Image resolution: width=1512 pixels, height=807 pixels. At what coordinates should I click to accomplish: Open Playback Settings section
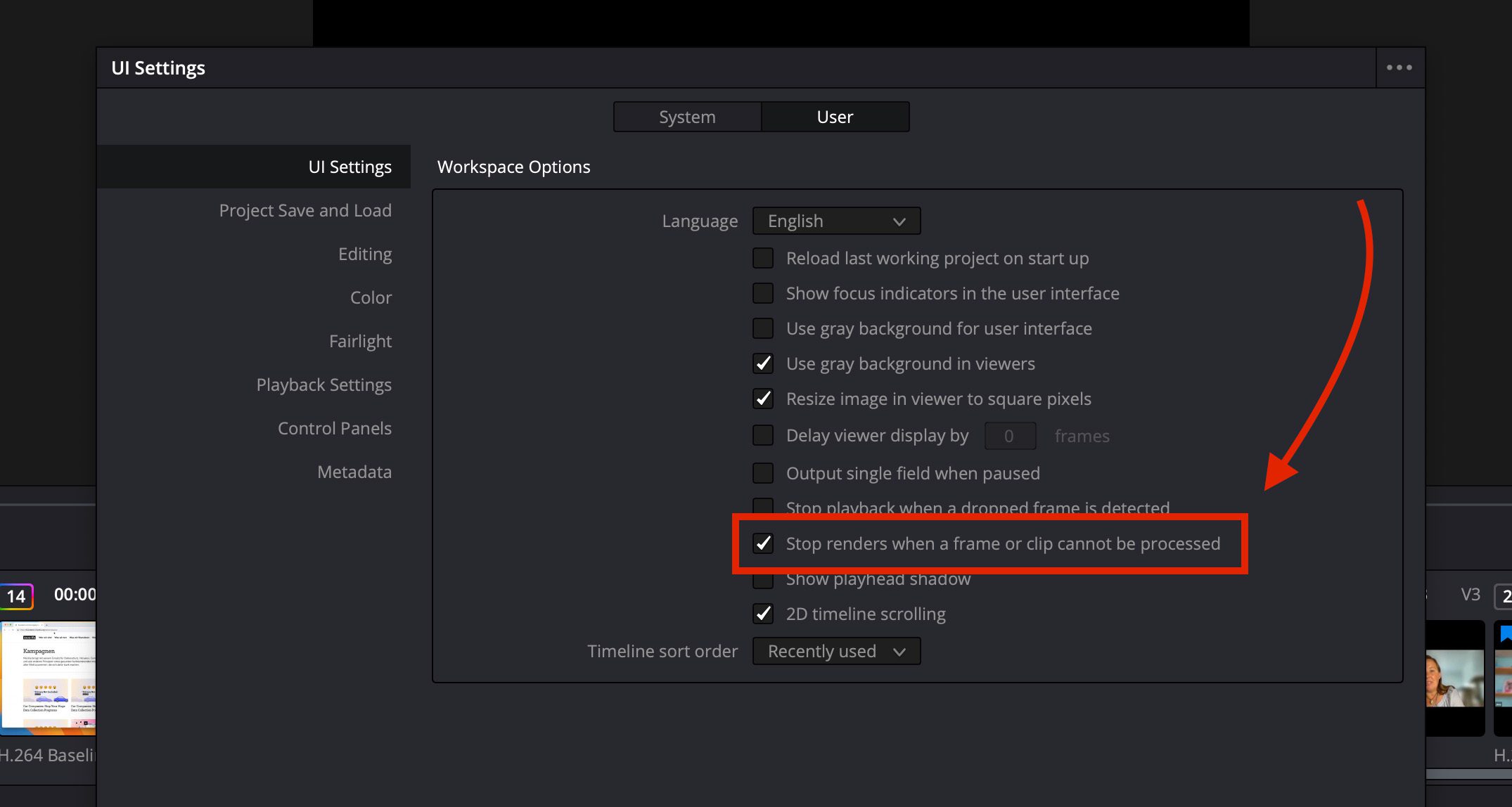323,385
